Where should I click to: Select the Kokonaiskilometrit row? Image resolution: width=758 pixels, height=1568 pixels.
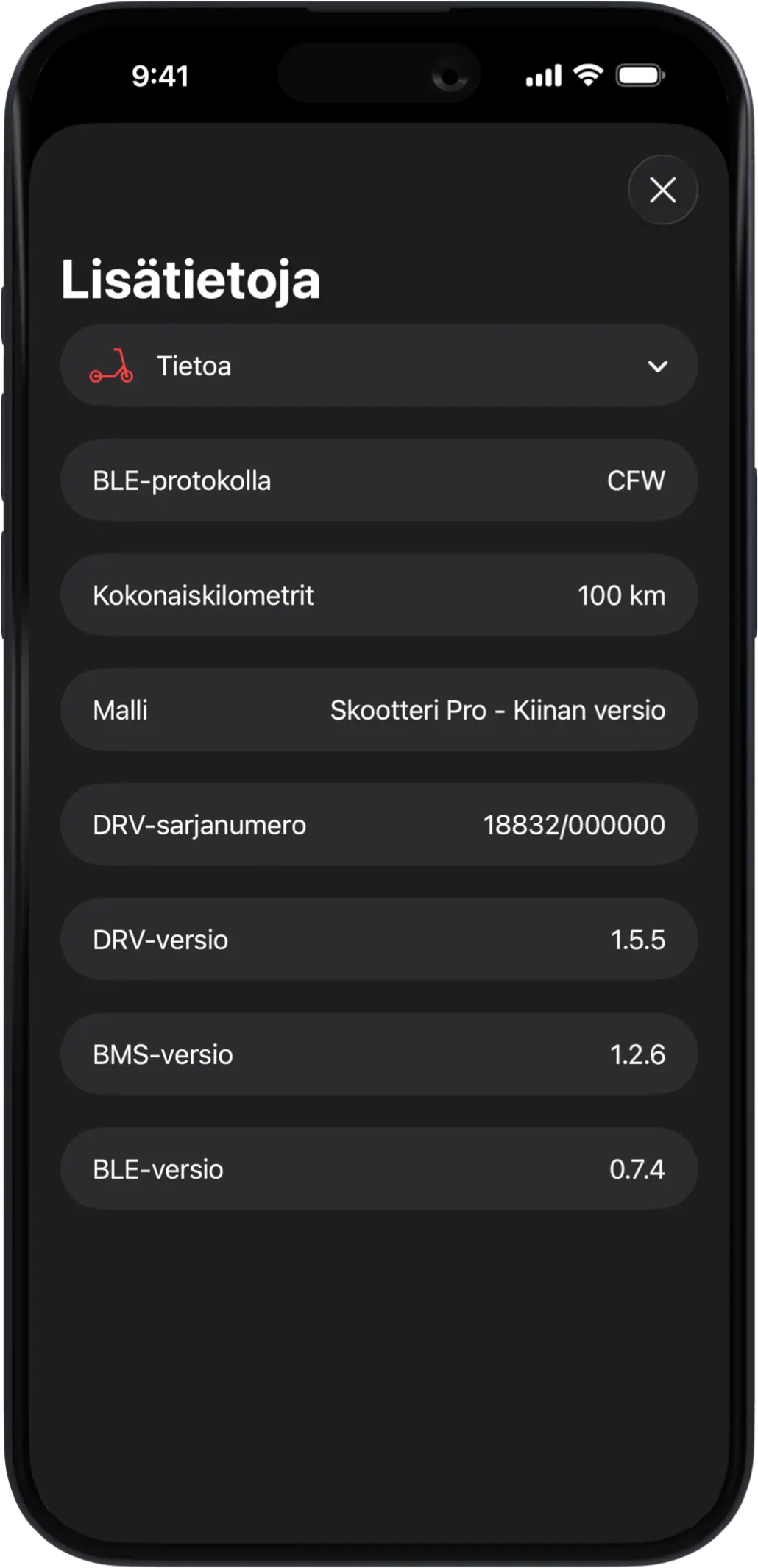pyautogui.click(x=378, y=595)
